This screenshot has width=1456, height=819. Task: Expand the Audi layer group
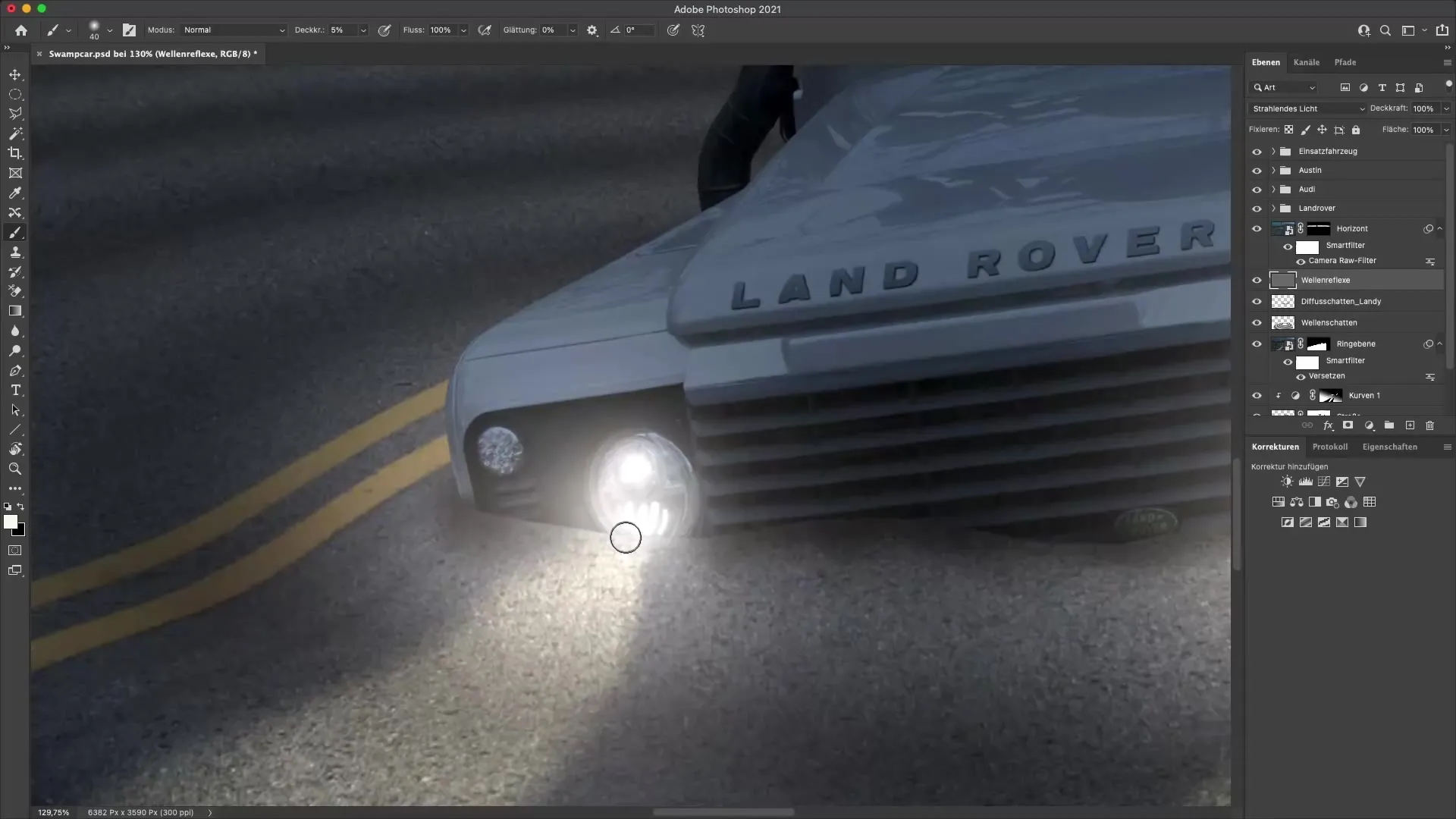click(1272, 189)
